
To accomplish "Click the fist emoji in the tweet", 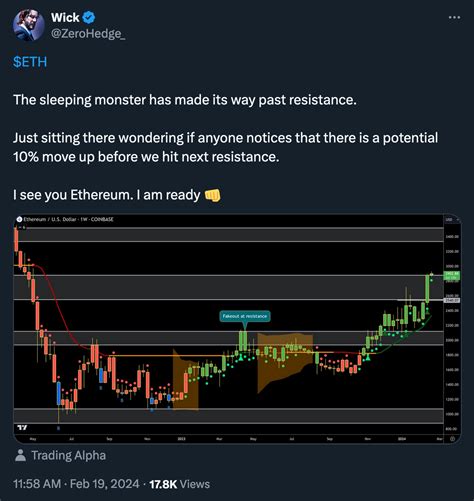I will (212, 195).
